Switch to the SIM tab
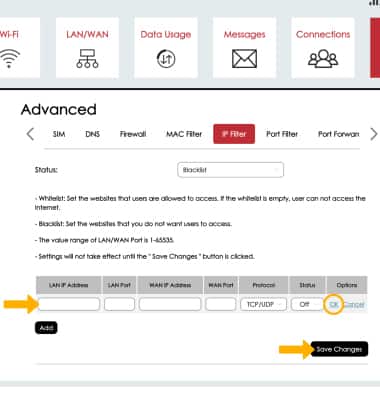The height and width of the screenshot is (400, 380). point(59,134)
